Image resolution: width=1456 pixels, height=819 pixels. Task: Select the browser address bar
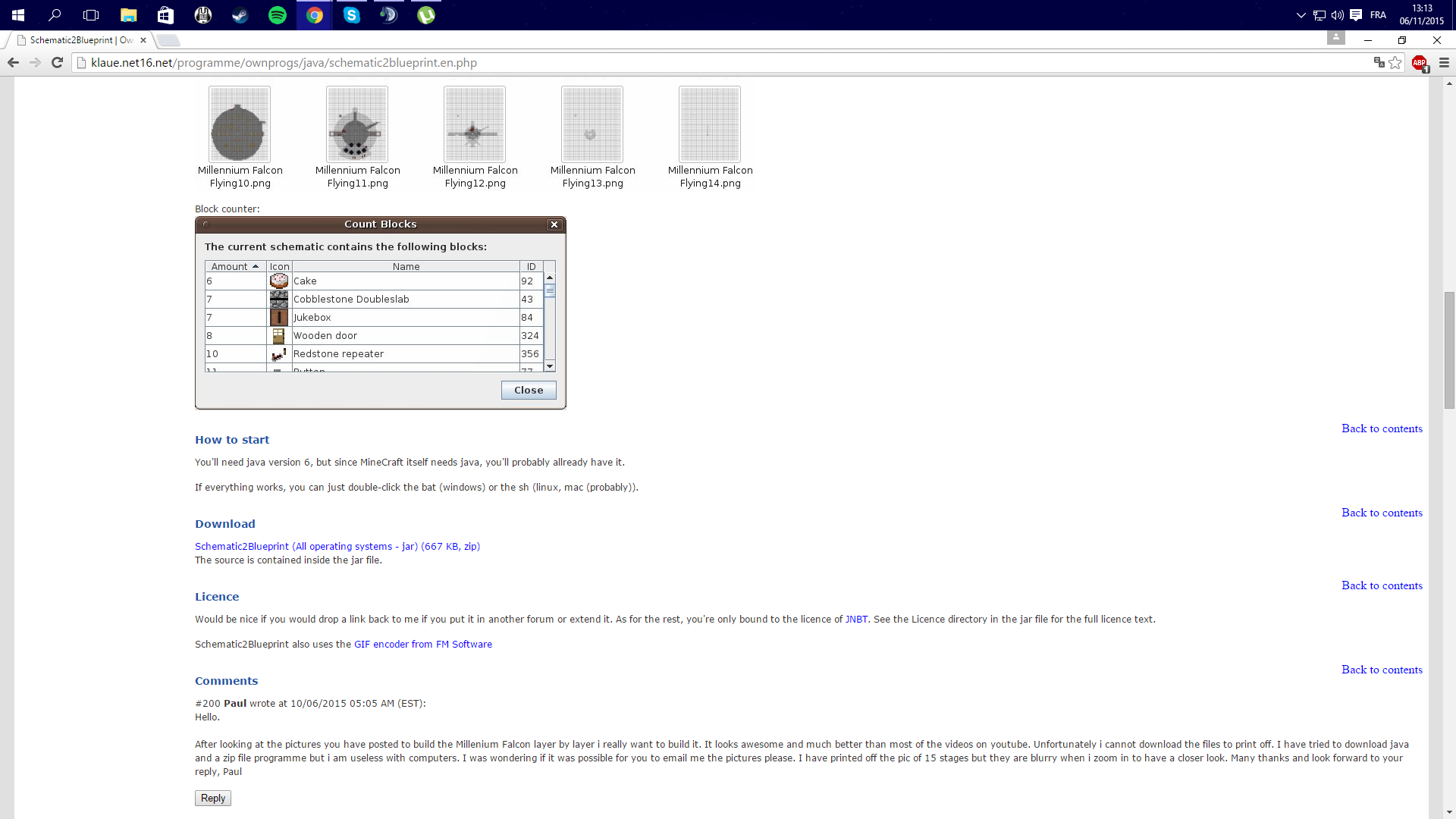pyautogui.click(x=728, y=62)
